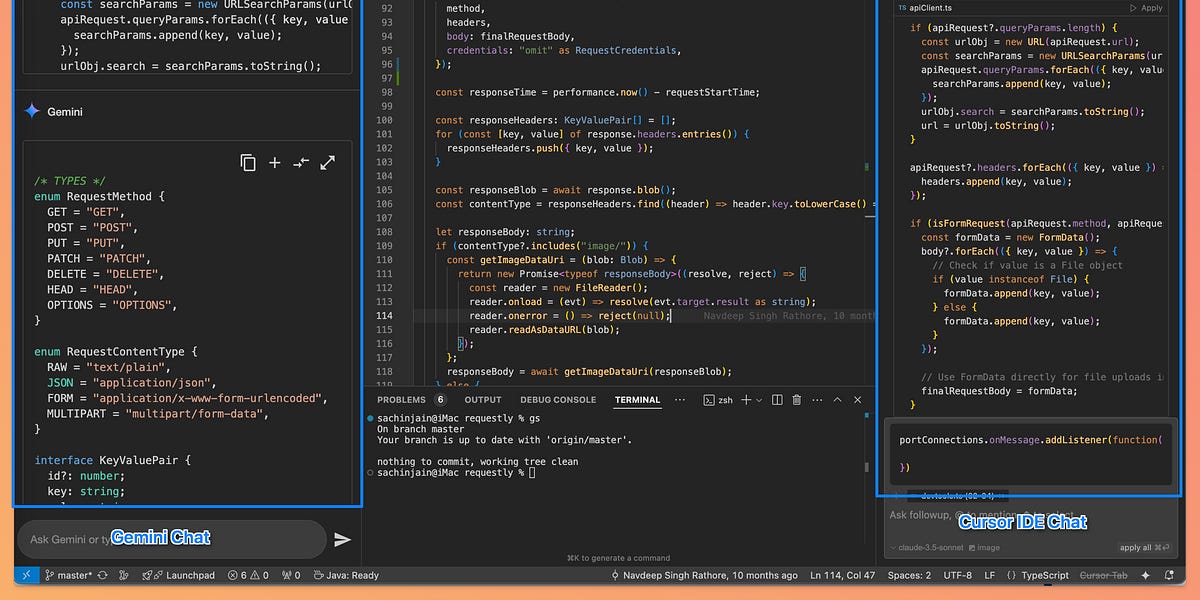1200x600 pixels.
Task: Switch to the OUTPUT tab
Action: coord(482,399)
